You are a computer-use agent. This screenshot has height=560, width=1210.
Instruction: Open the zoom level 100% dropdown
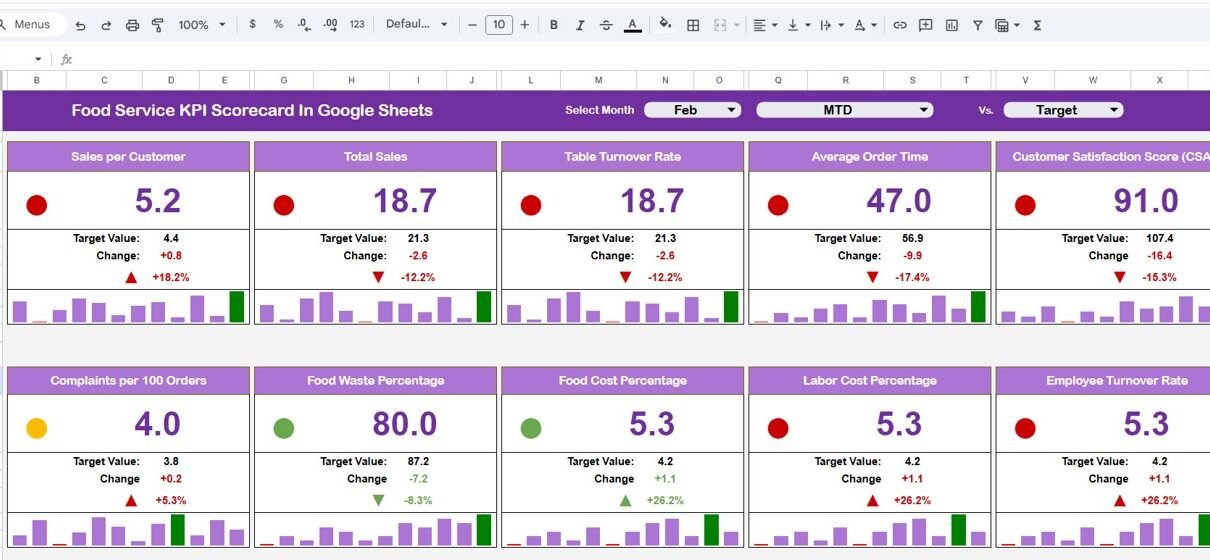click(202, 25)
